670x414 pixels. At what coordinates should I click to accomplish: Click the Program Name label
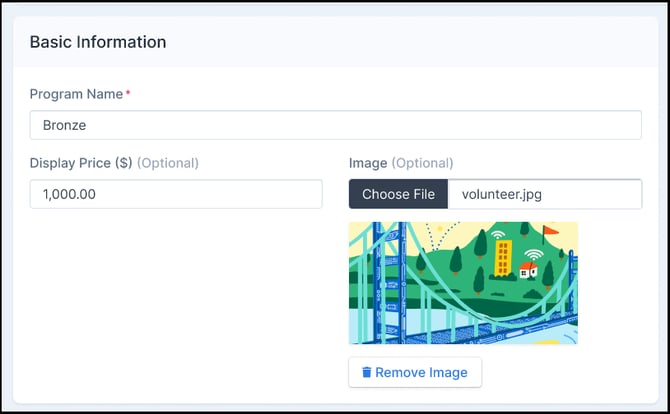click(x=76, y=94)
